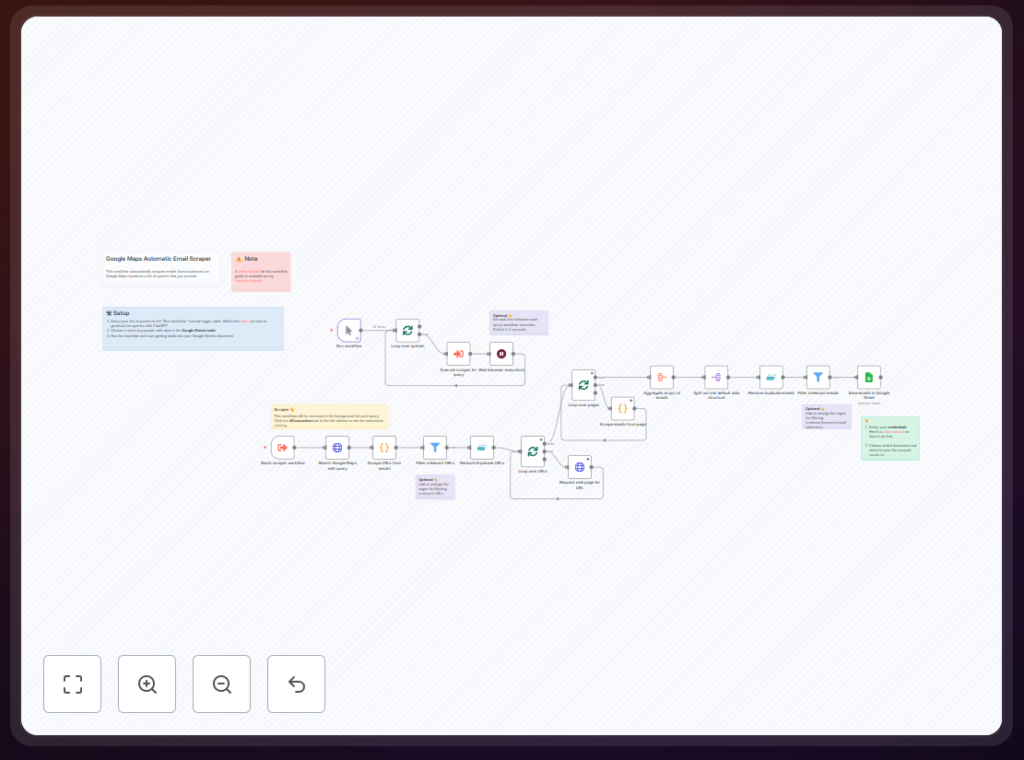Zoom in on the workflow canvas
The image size is (1024, 760).
tap(147, 684)
